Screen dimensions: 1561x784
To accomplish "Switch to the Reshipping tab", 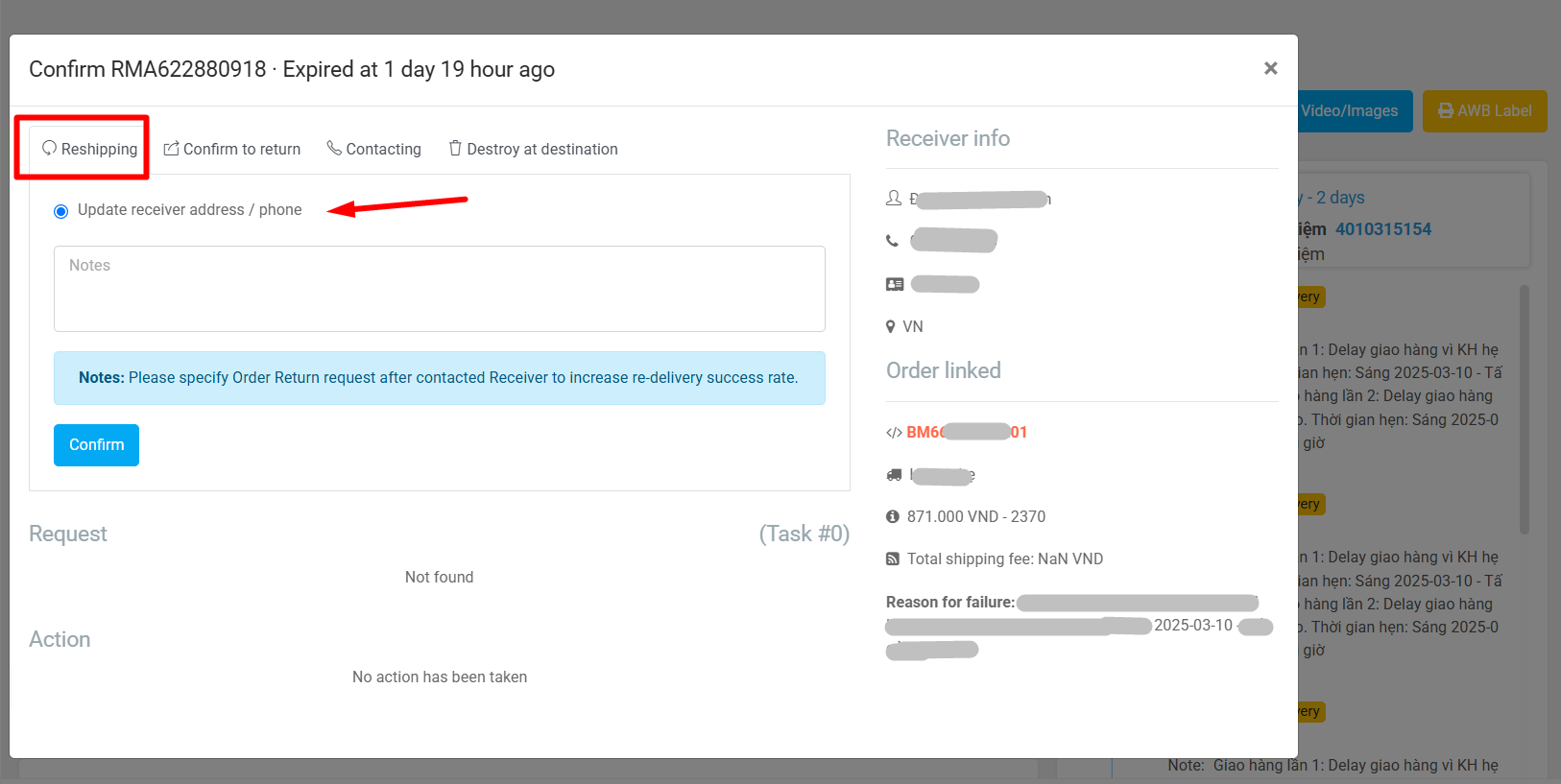I will (x=89, y=150).
